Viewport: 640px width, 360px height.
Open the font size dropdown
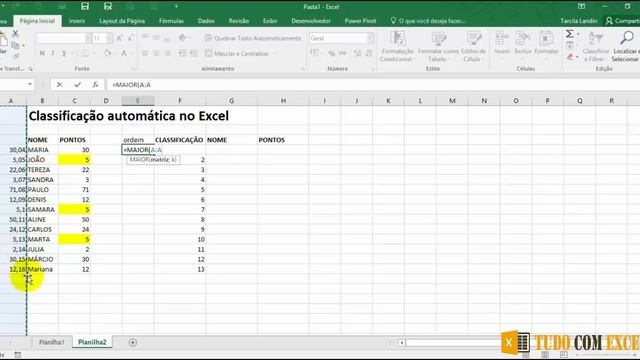pyautogui.click(x=109, y=38)
